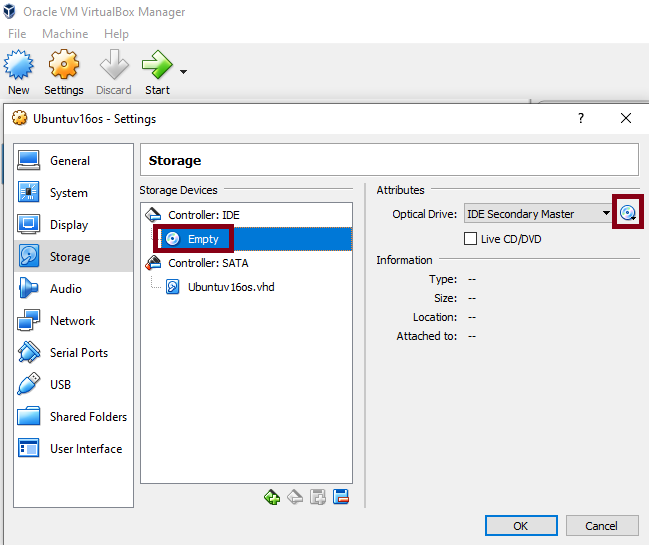This screenshot has height=545, width=649.
Task: Select the Display settings category
Action: pyautogui.click(x=74, y=225)
